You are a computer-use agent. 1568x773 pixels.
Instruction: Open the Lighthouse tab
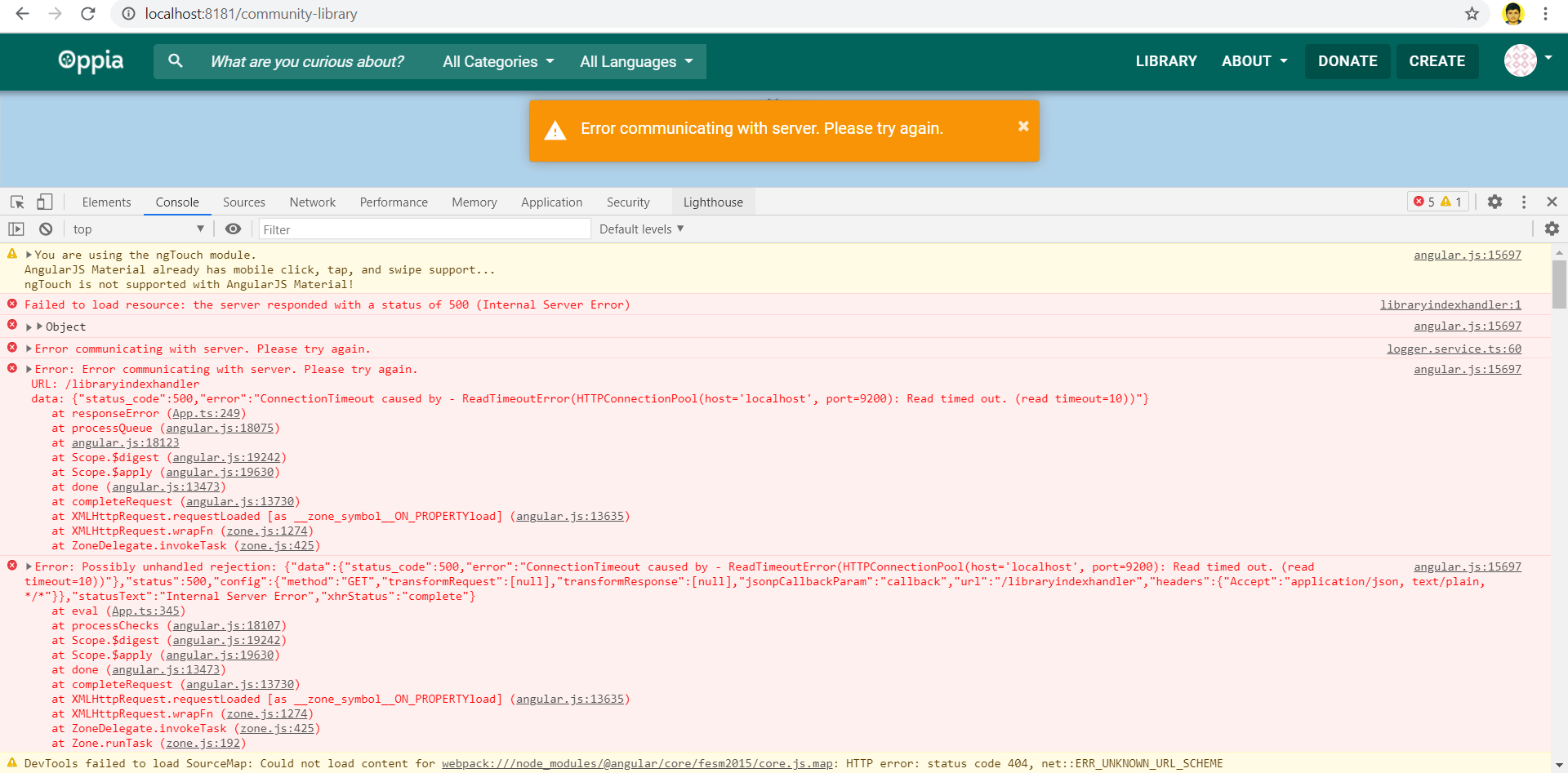pyautogui.click(x=713, y=202)
